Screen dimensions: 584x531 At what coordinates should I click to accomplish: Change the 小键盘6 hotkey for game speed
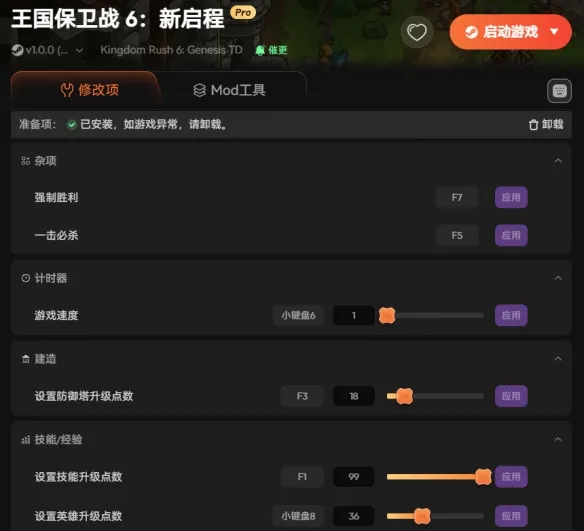coord(298,315)
